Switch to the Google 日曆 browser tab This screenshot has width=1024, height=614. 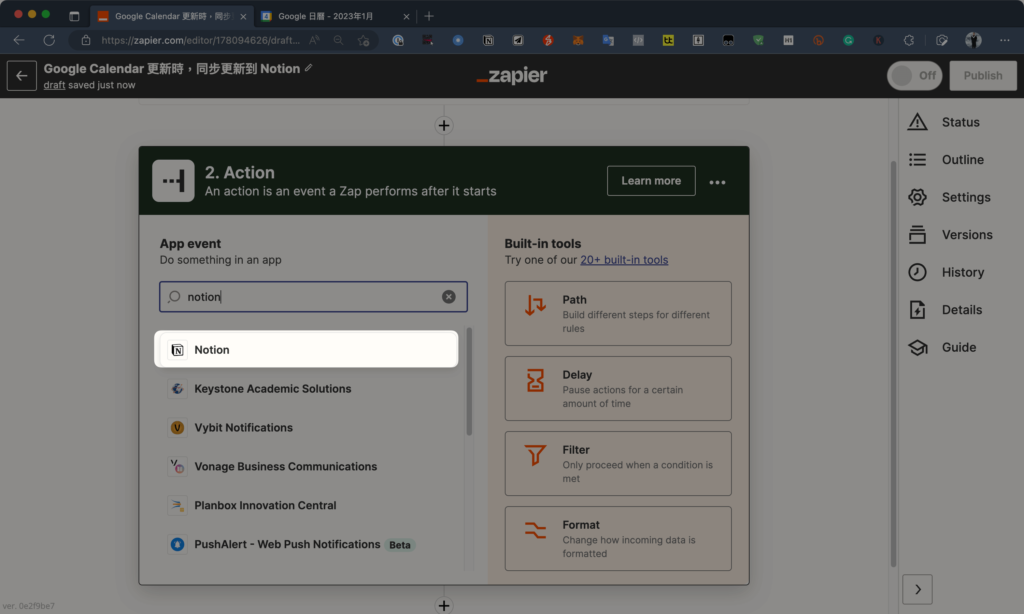326,16
